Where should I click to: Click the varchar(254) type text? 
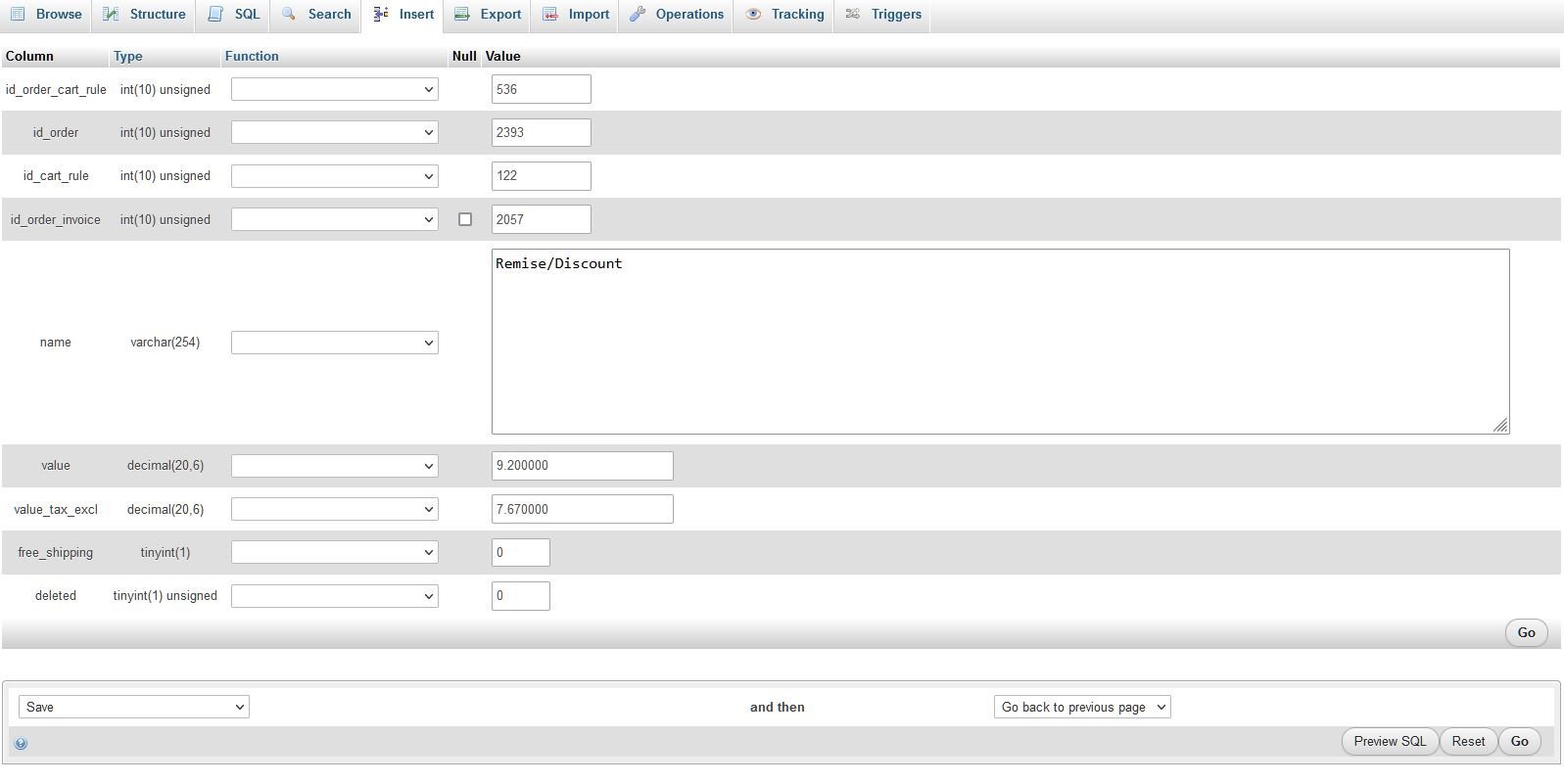[x=165, y=343]
